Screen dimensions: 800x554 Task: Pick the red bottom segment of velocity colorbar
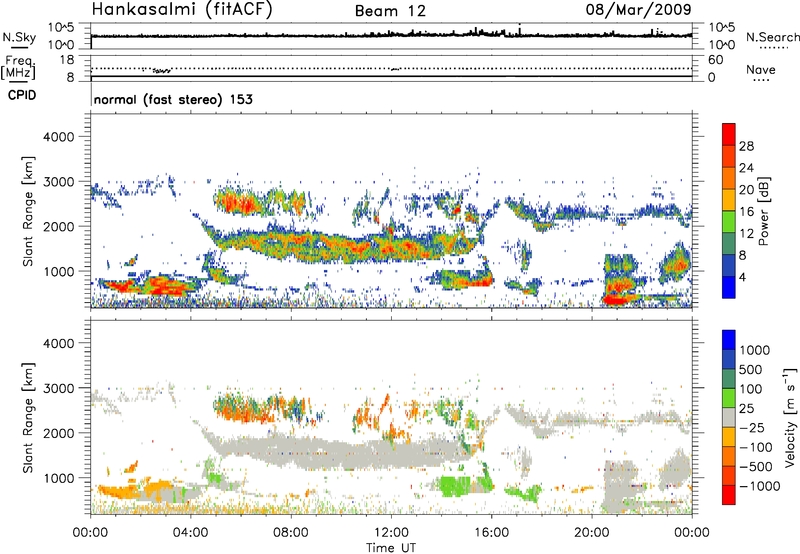[x=729, y=495]
